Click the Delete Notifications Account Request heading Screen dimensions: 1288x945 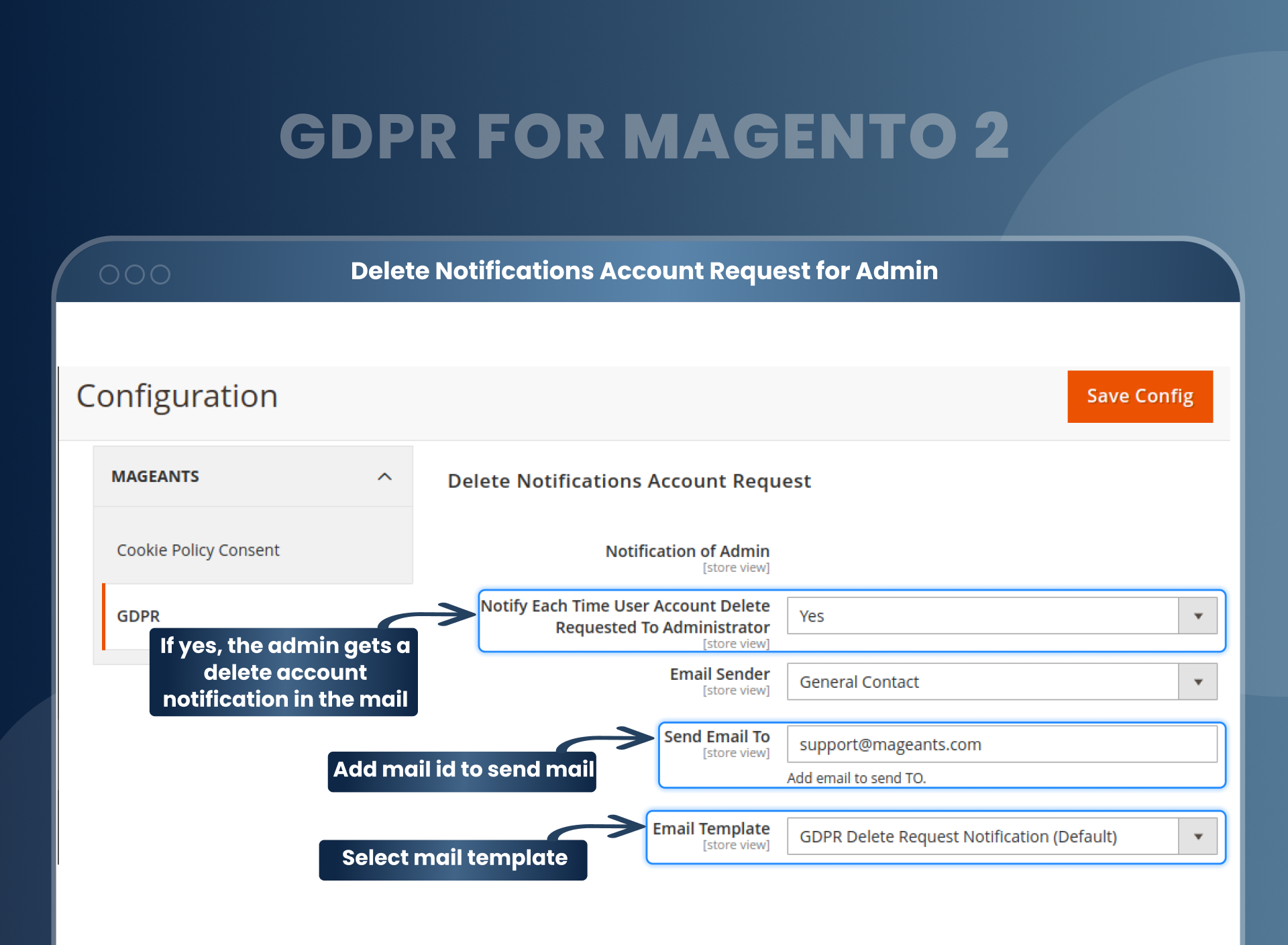pyautogui.click(x=629, y=481)
